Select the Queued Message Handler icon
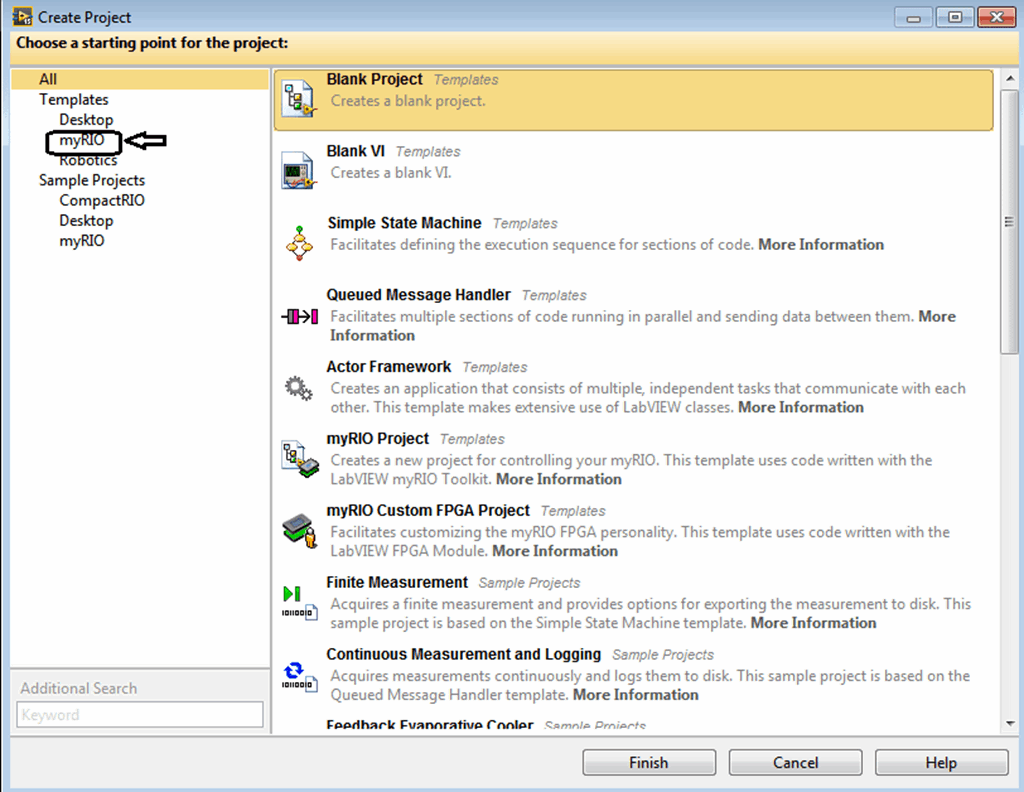 point(300,317)
